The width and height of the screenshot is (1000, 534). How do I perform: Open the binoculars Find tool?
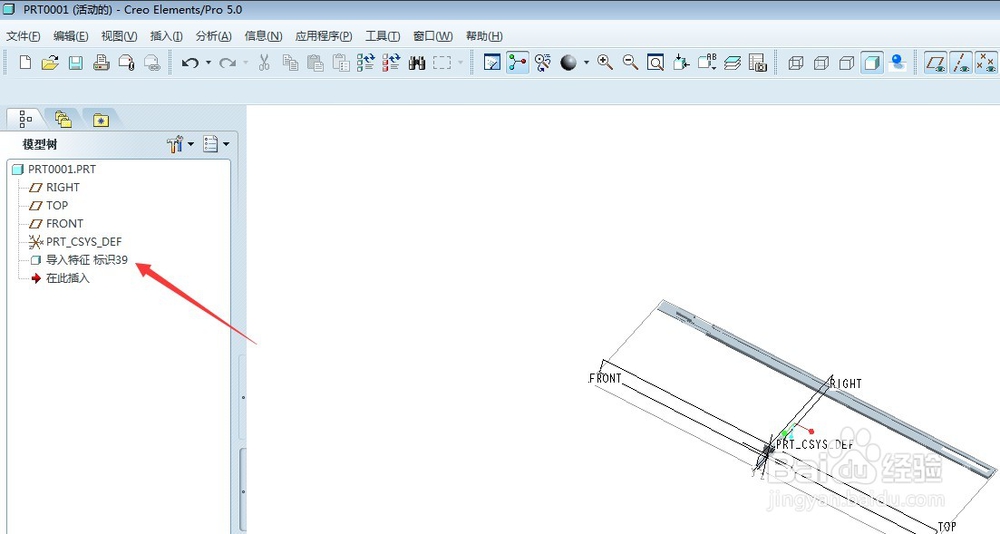pos(417,63)
